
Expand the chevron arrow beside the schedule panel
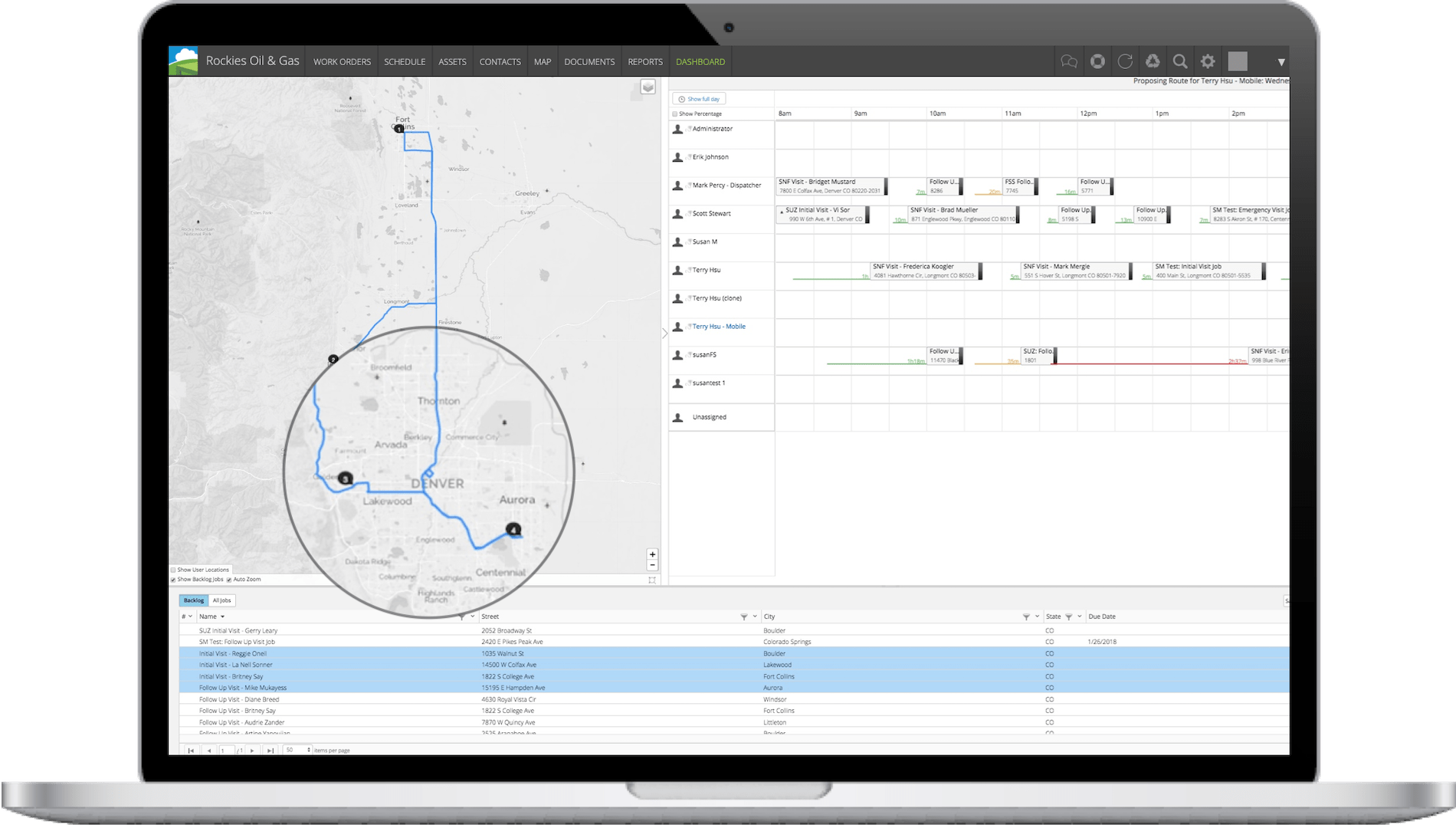pyautogui.click(x=665, y=333)
